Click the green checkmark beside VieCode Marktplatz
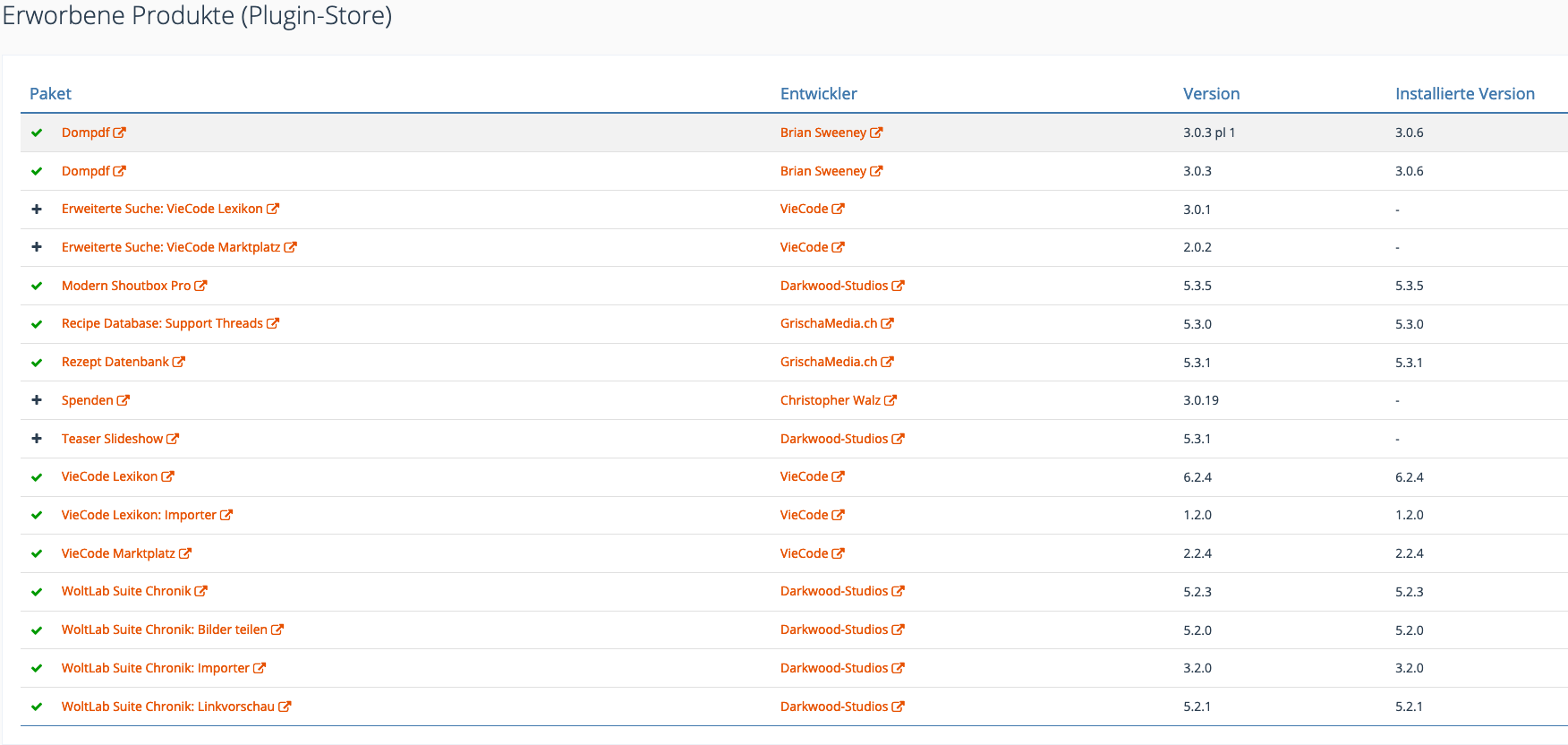Screen dimensions: 1568x745 click(37, 554)
